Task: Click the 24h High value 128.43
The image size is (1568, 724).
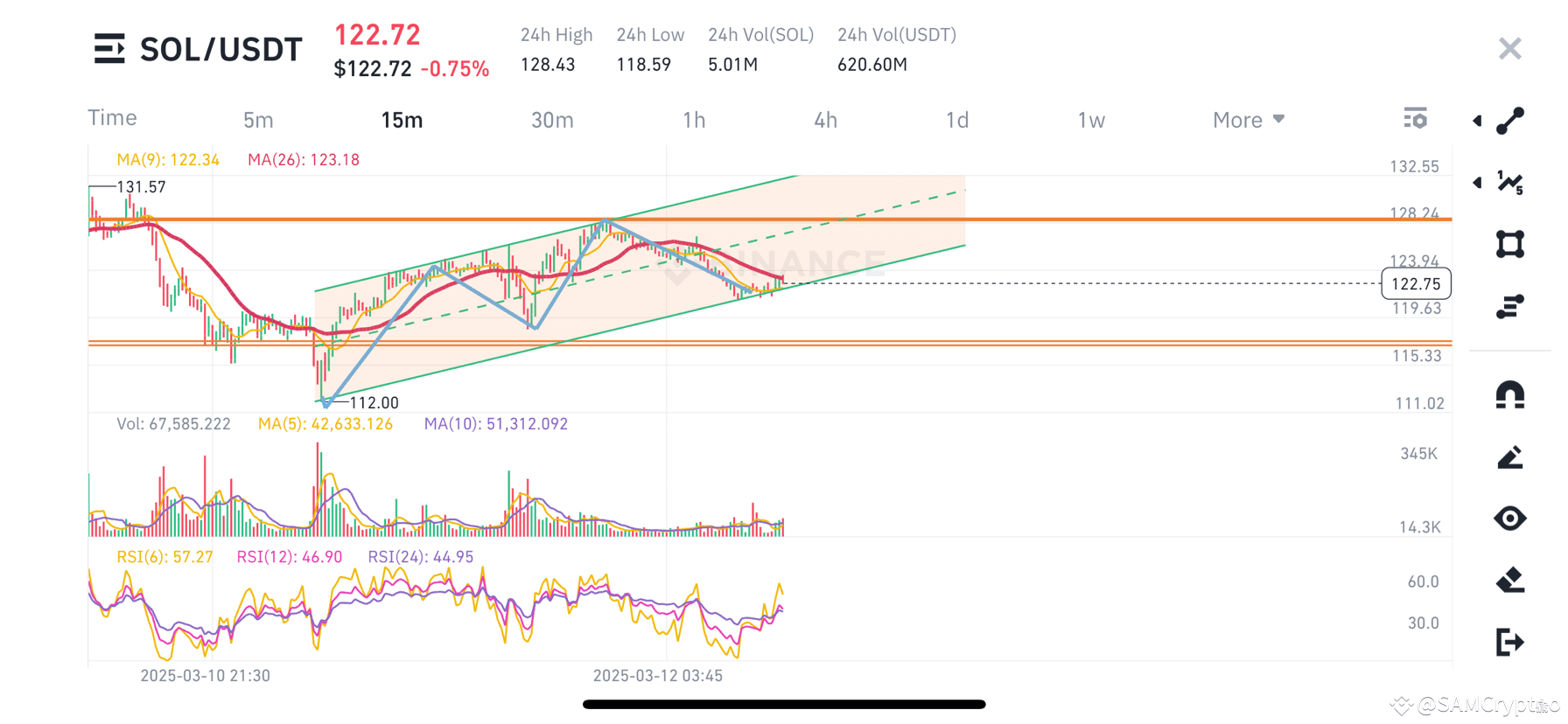Action: 548,65
